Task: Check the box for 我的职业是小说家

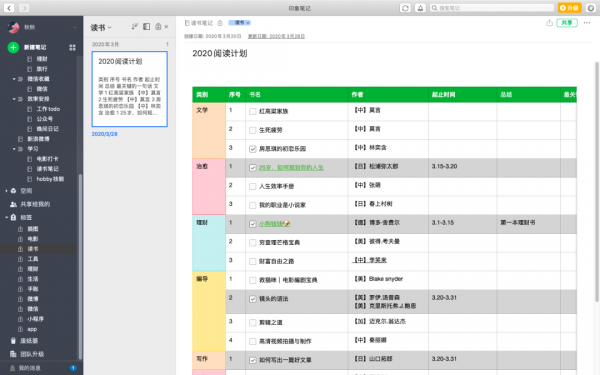Action: [253, 205]
